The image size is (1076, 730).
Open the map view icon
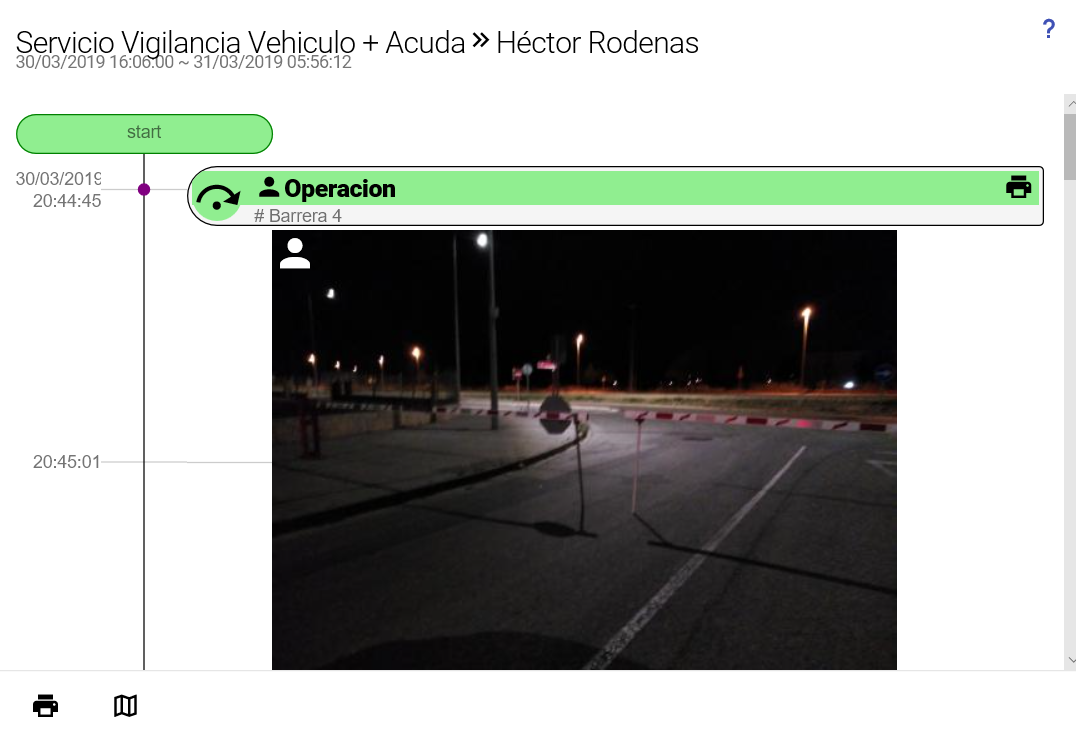126,705
